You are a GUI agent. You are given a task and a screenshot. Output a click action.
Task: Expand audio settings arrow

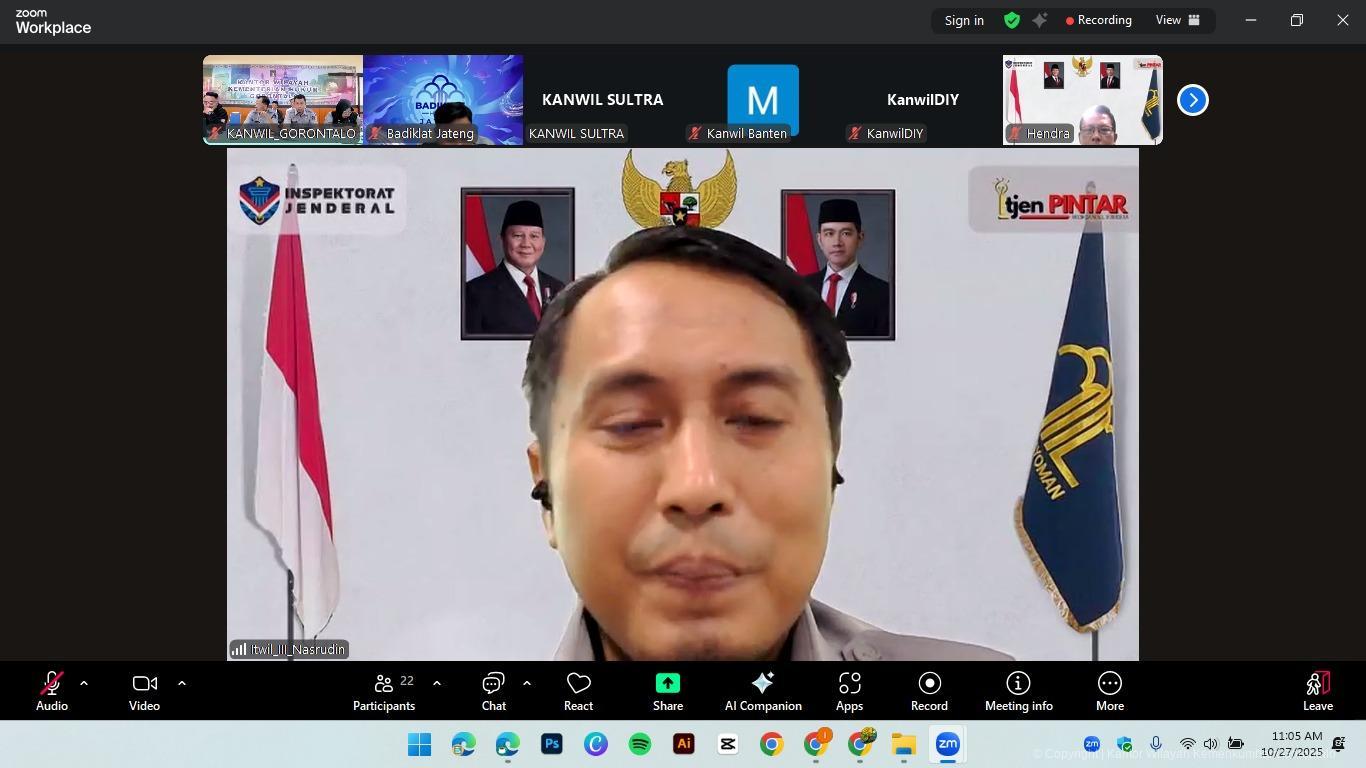(84, 683)
